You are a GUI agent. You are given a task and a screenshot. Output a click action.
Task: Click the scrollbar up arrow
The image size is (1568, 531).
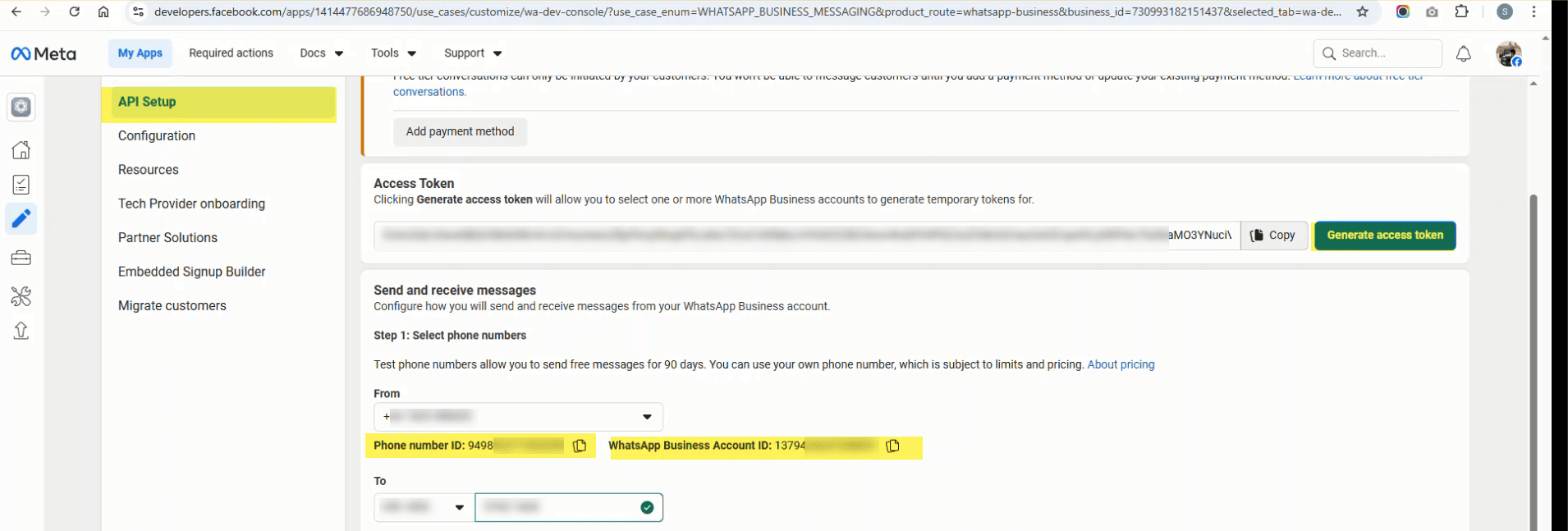coord(1534,84)
